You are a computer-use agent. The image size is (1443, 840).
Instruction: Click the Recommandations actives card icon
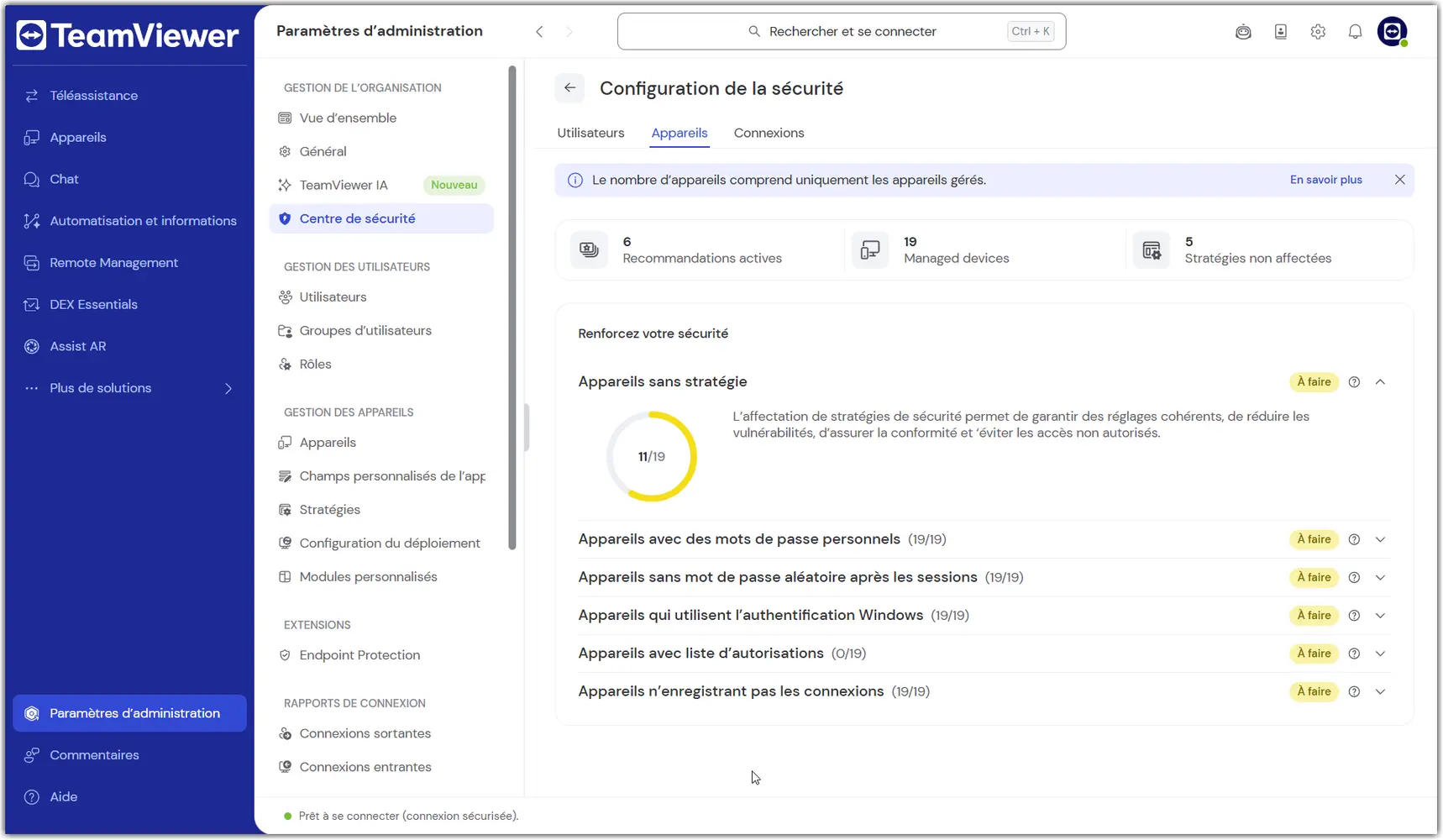click(x=589, y=250)
